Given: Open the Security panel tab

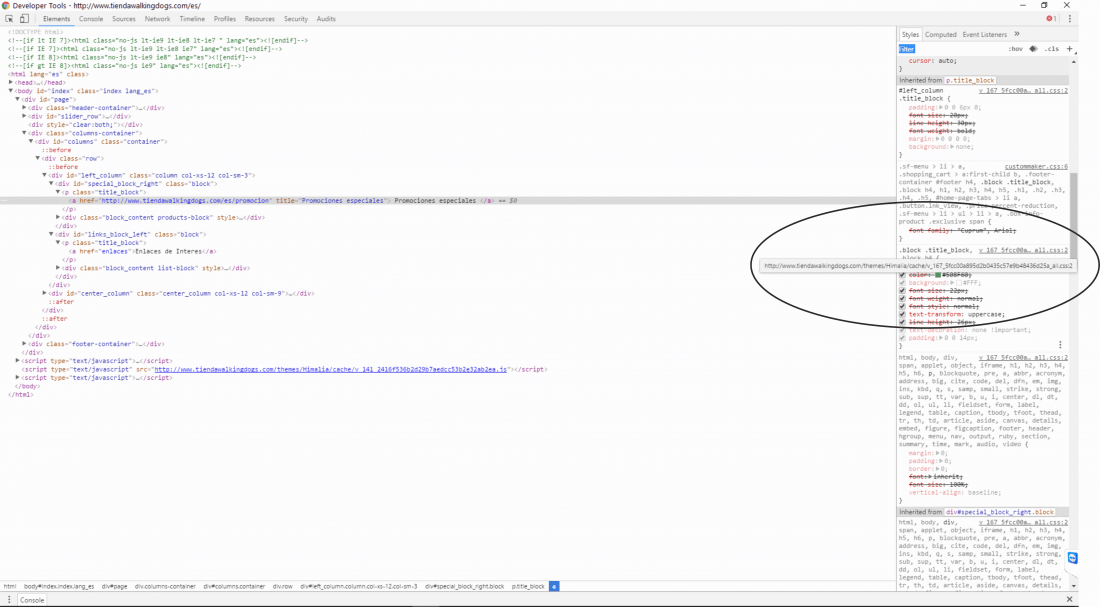Looking at the screenshot, I should [x=295, y=19].
